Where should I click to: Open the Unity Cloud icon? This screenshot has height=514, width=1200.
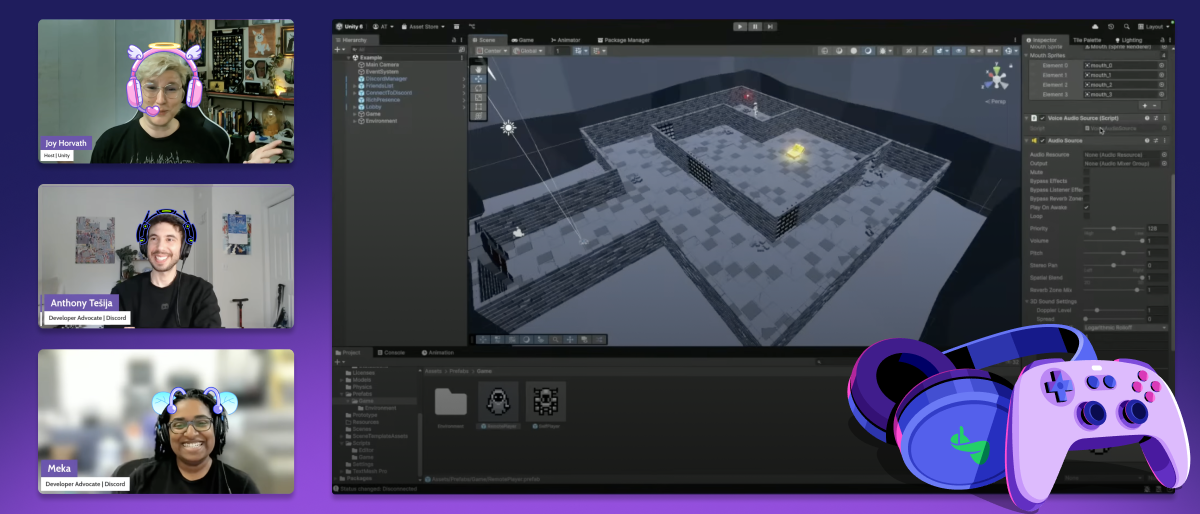click(1095, 27)
